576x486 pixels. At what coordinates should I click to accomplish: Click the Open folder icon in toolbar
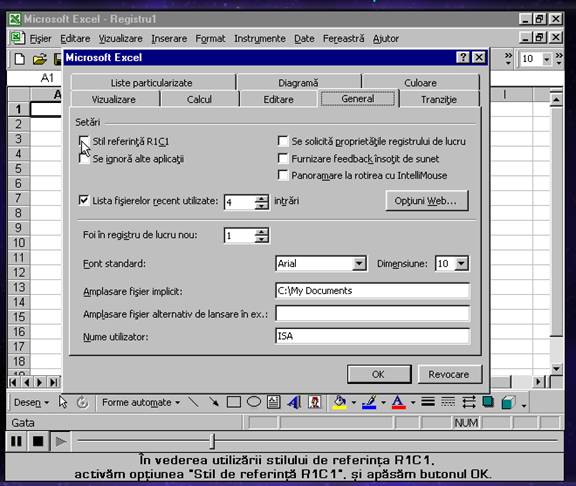pos(40,59)
